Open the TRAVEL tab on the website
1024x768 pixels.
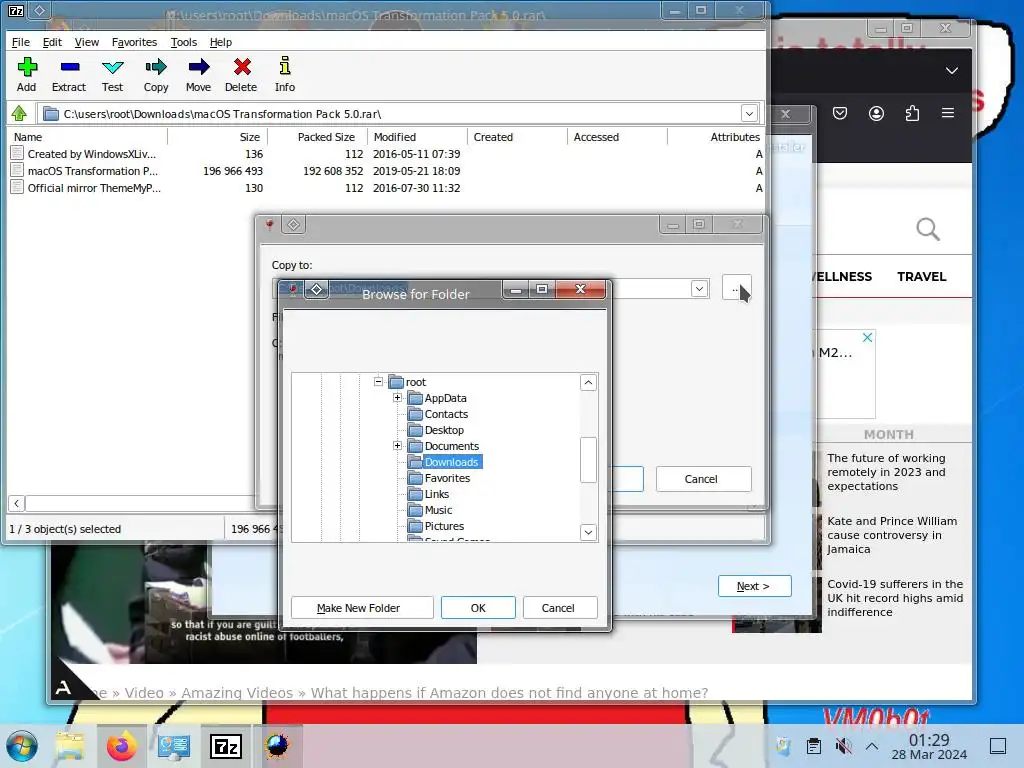tap(921, 277)
